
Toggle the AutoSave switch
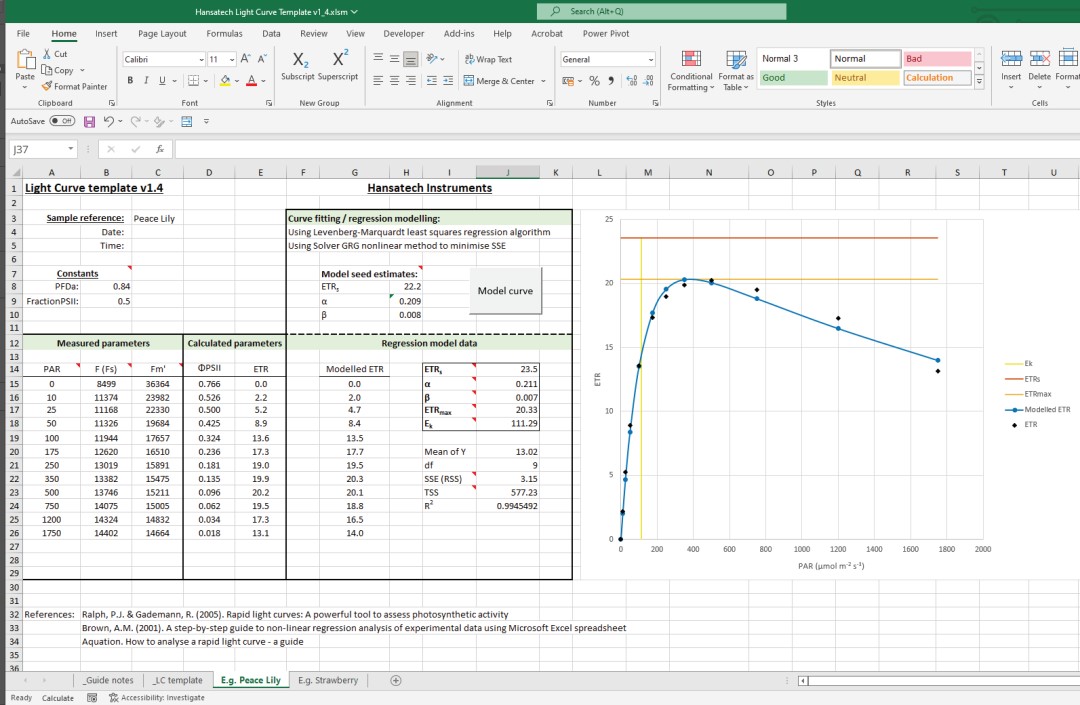[62, 121]
